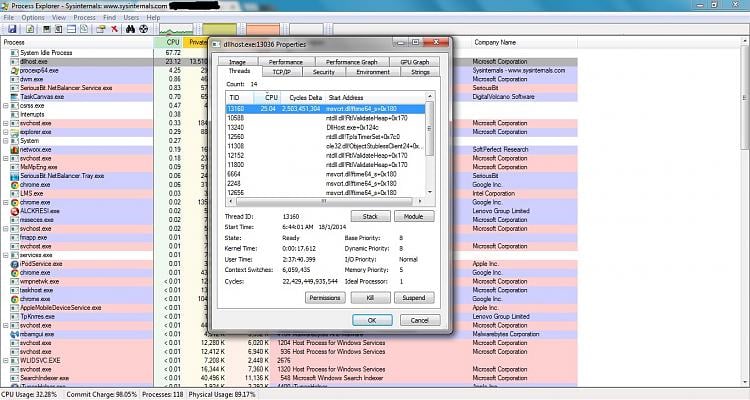Click the ALCKRESI.exe process icon
The width and height of the screenshot is (750, 400).
click(15, 211)
